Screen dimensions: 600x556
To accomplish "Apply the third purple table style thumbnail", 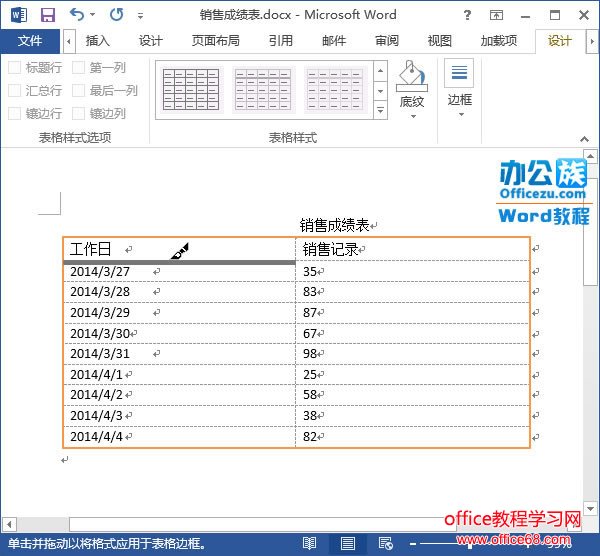I will (334, 90).
